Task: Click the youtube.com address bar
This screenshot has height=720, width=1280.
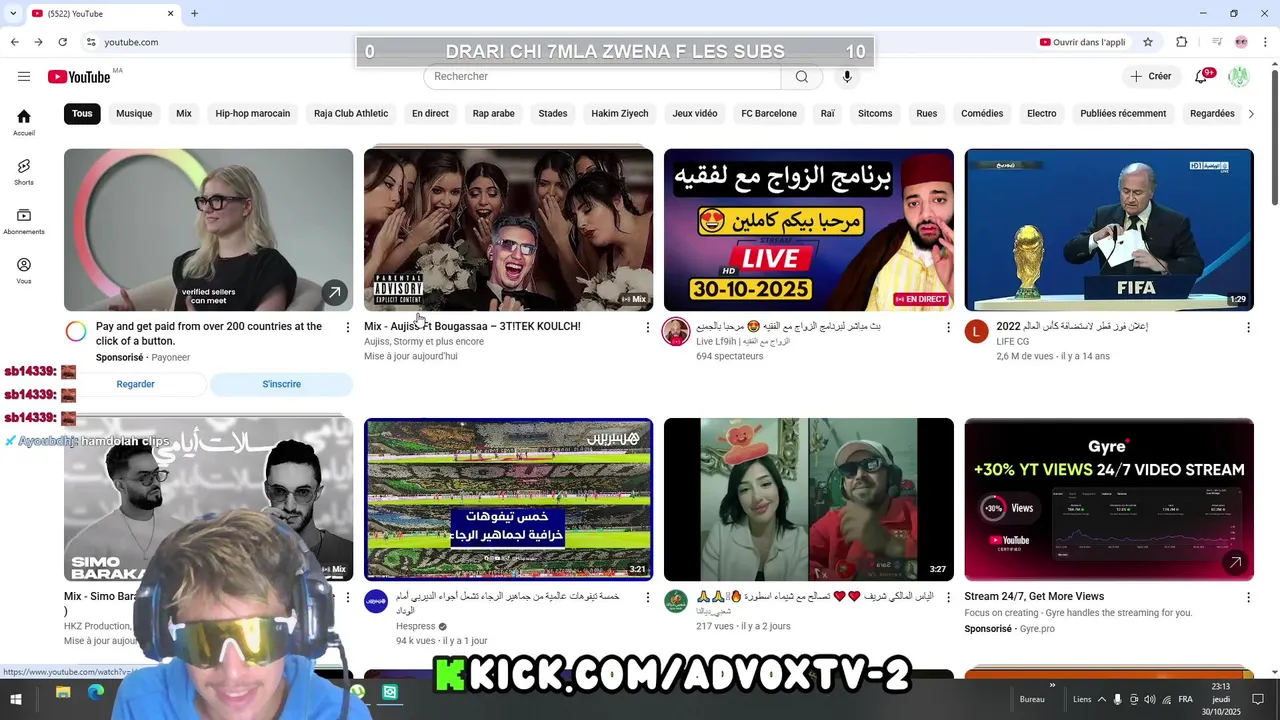Action: coord(560,42)
